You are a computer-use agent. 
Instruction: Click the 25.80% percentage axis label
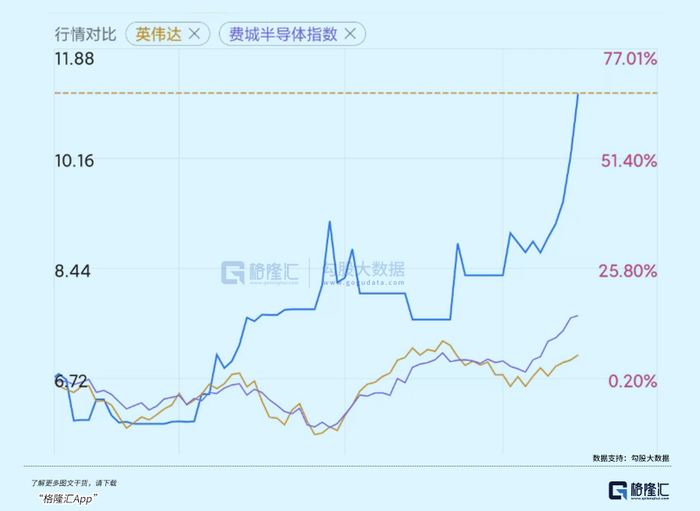click(630, 270)
